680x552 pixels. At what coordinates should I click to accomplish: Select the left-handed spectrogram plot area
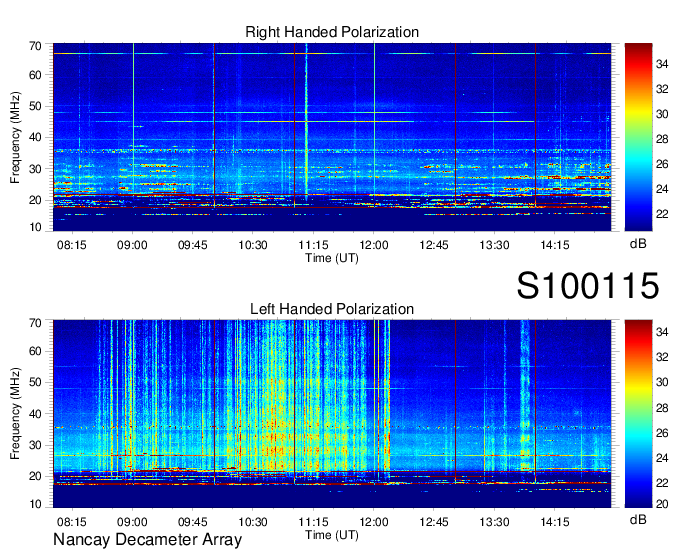coord(332,414)
